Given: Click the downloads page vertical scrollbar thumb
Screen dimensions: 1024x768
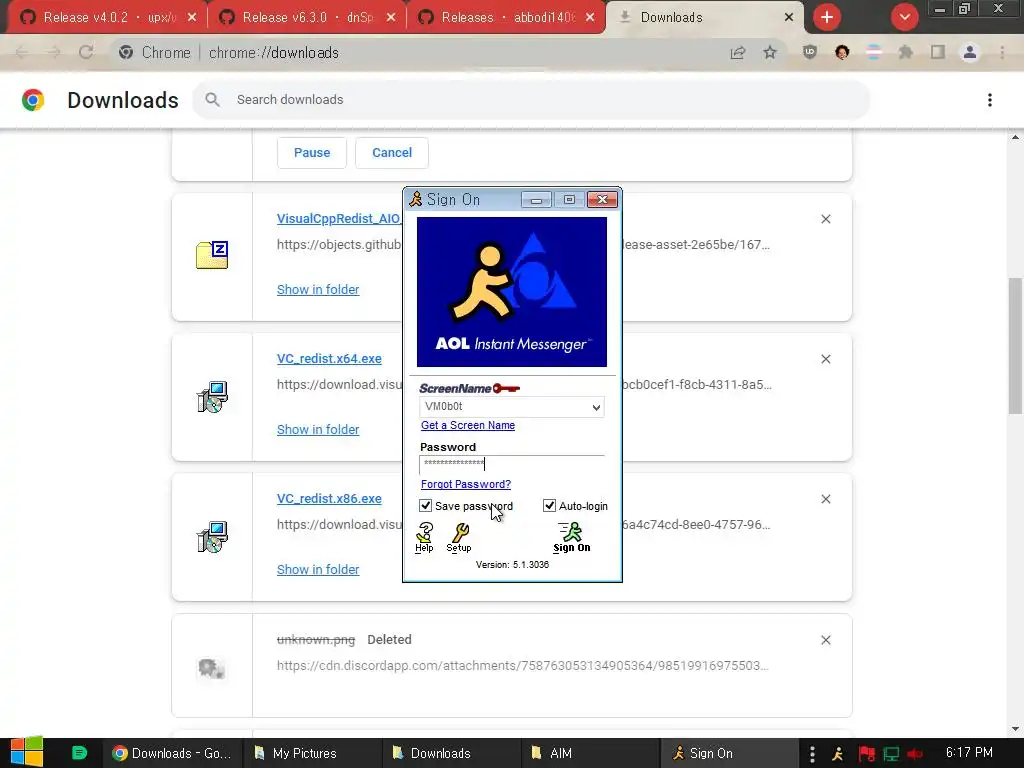Looking at the screenshot, I should point(1015,345).
